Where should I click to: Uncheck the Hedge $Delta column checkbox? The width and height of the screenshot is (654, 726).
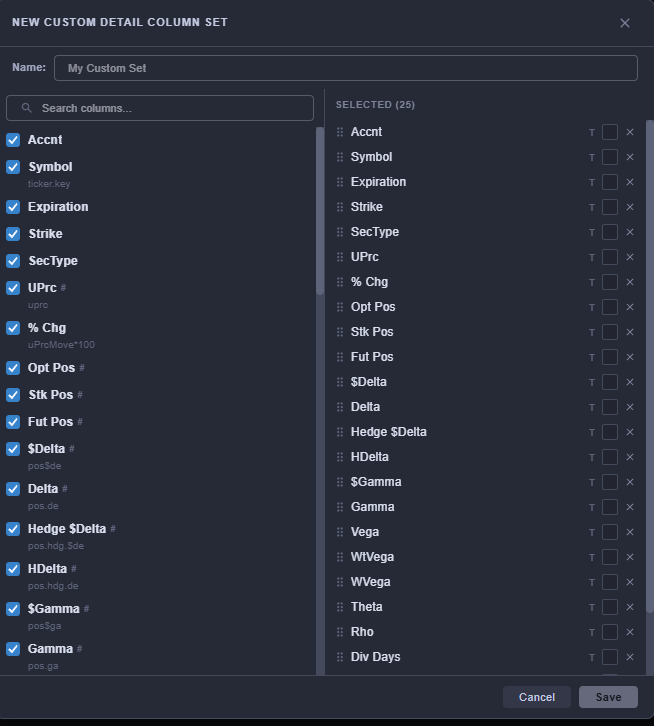13,529
